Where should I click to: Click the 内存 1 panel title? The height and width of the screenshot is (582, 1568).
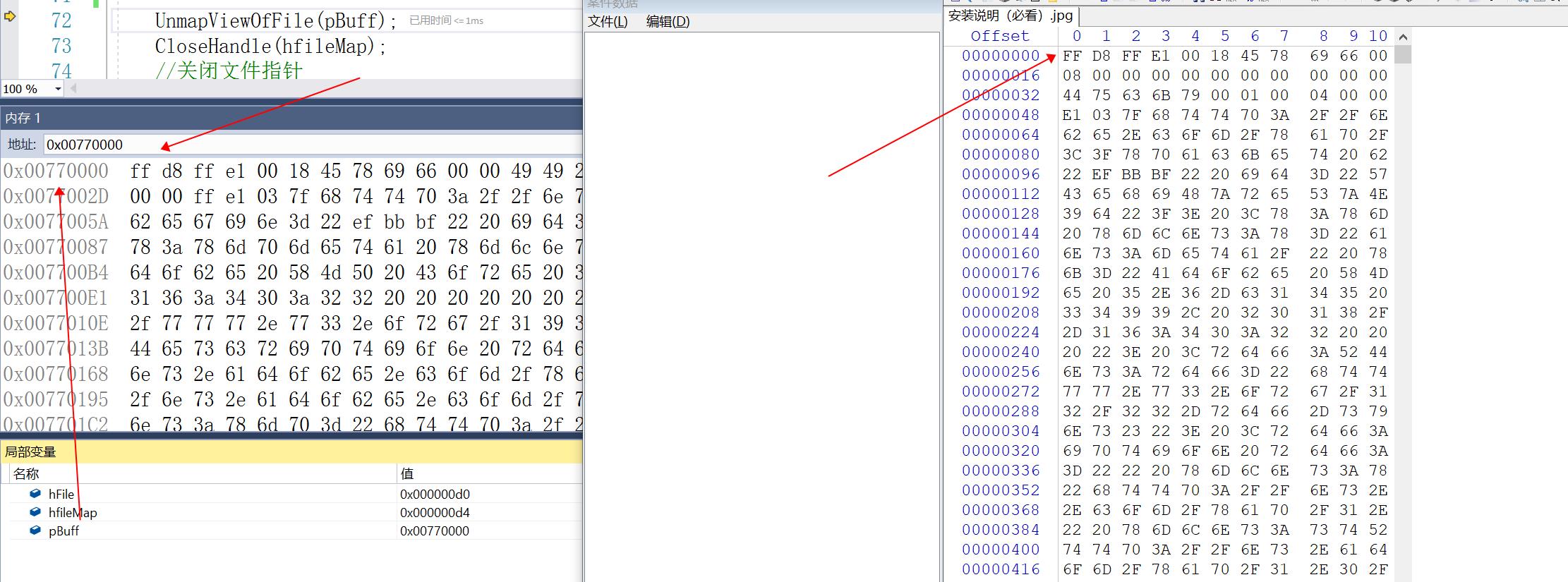[x=23, y=118]
